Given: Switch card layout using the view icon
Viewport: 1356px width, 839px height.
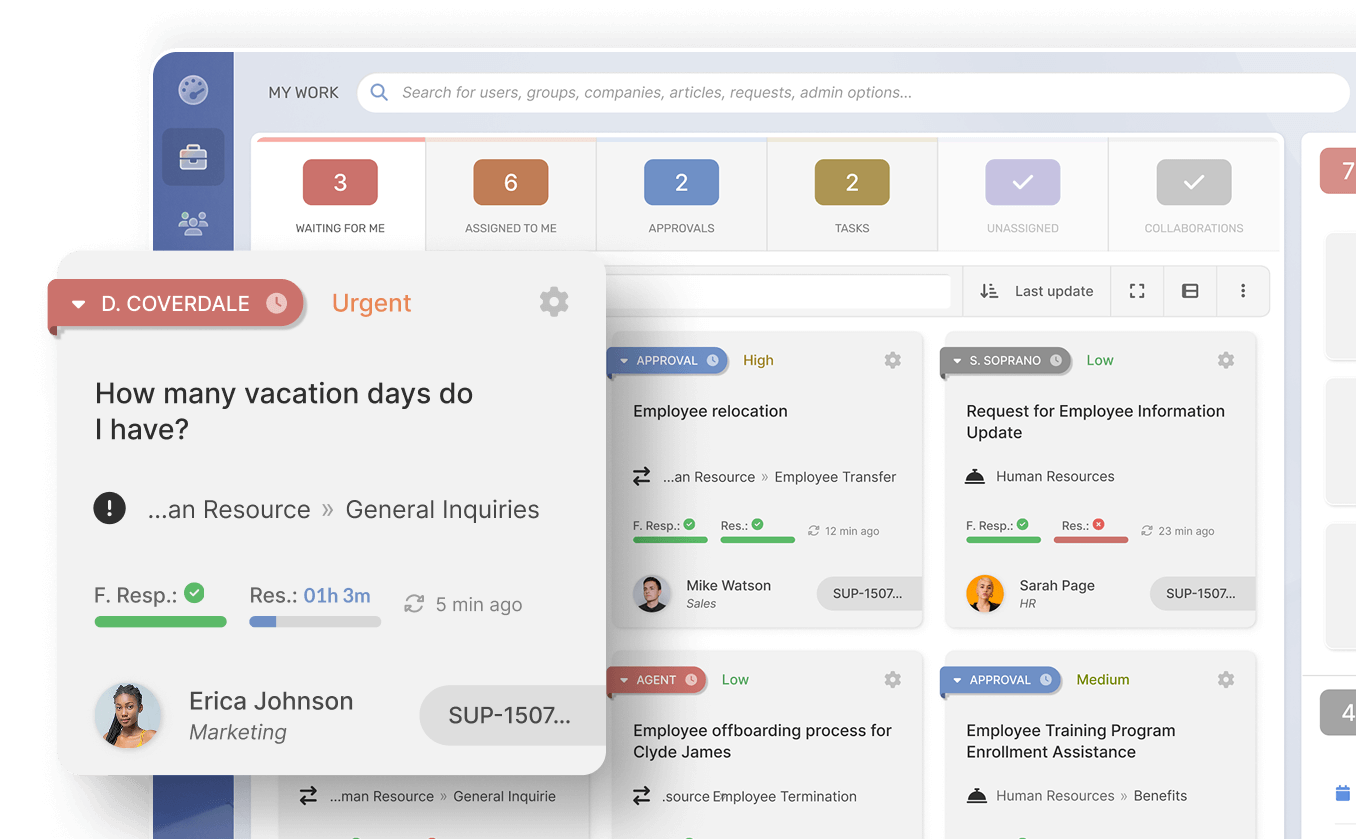Looking at the screenshot, I should point(1190,291).
